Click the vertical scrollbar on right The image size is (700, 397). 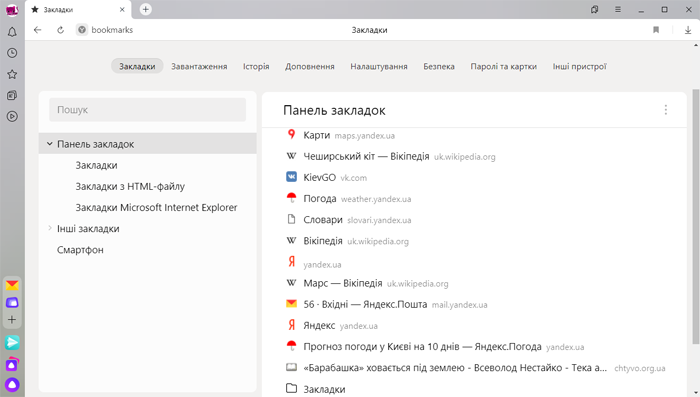point(696,217)
